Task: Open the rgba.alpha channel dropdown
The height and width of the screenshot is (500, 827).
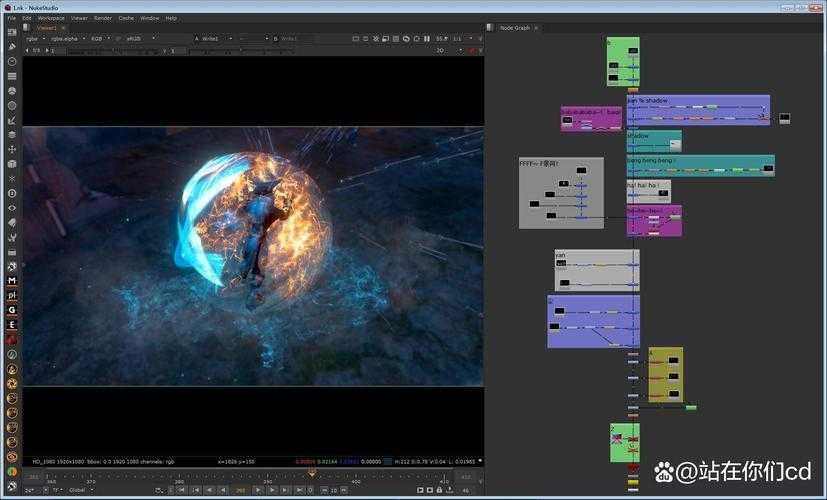Action: click(67, 39)
